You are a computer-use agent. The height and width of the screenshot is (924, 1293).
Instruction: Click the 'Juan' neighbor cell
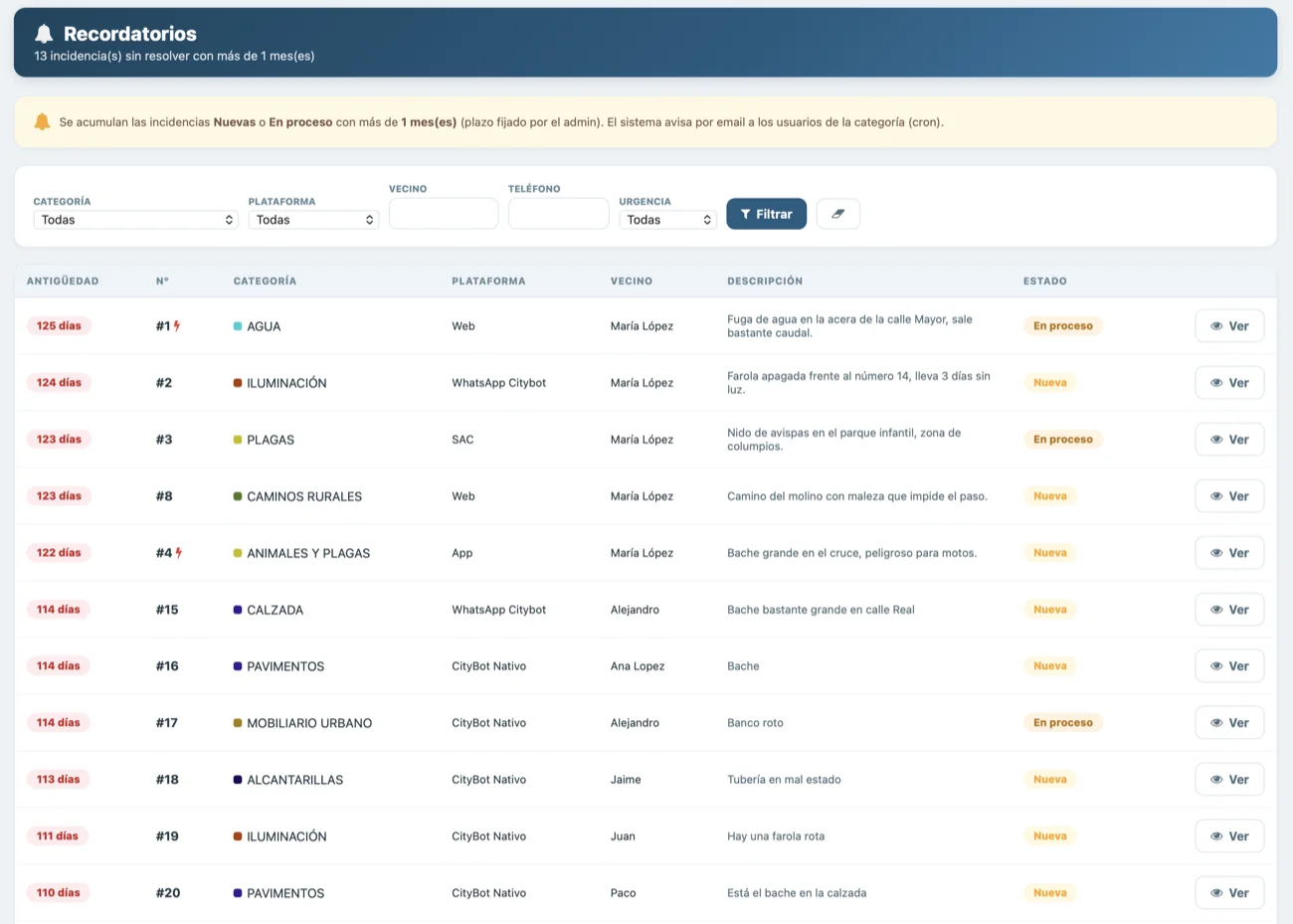tap(623, 836)
